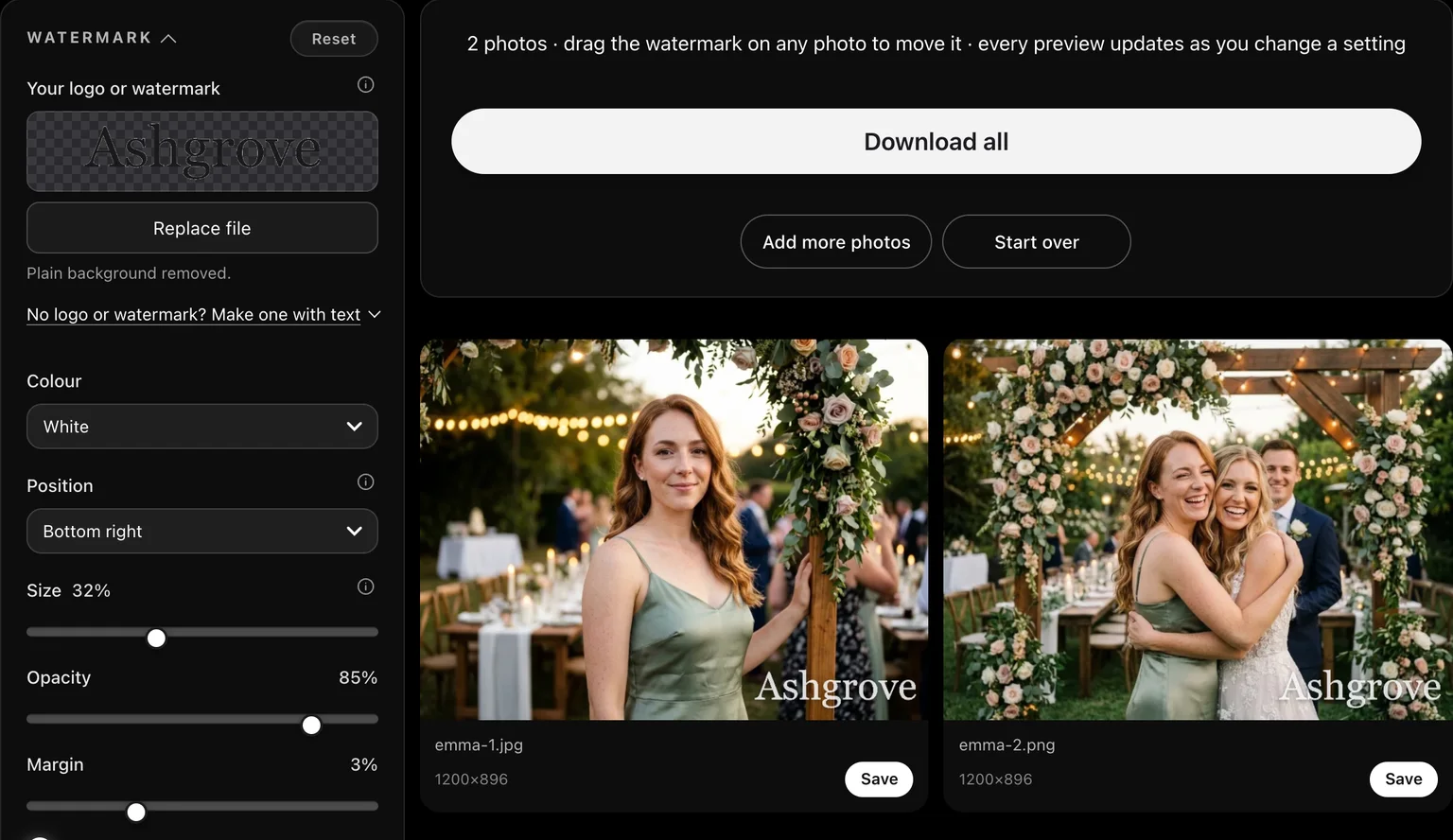
Task: Open the Position dropdown set to Bottom right
Action: [202, 532]
